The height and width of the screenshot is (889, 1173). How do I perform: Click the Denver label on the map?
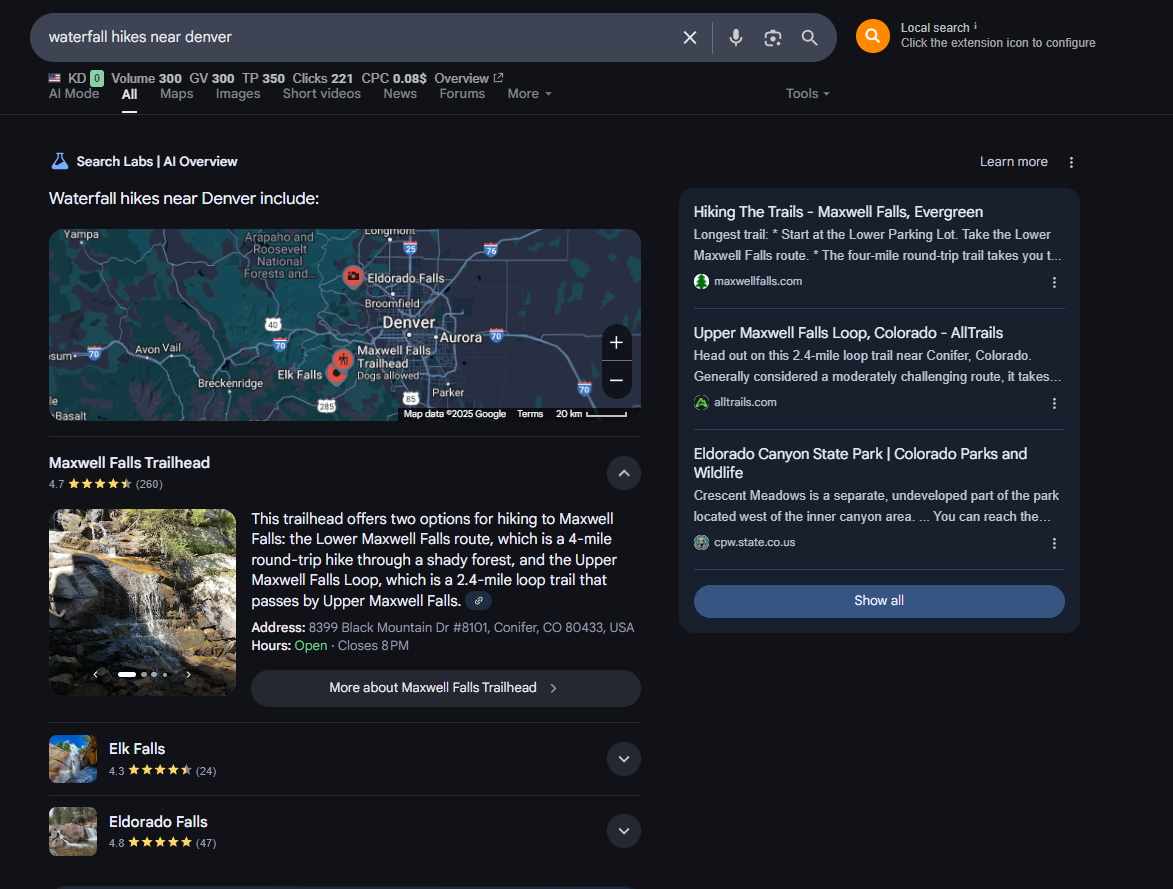[x=408, y=323]
